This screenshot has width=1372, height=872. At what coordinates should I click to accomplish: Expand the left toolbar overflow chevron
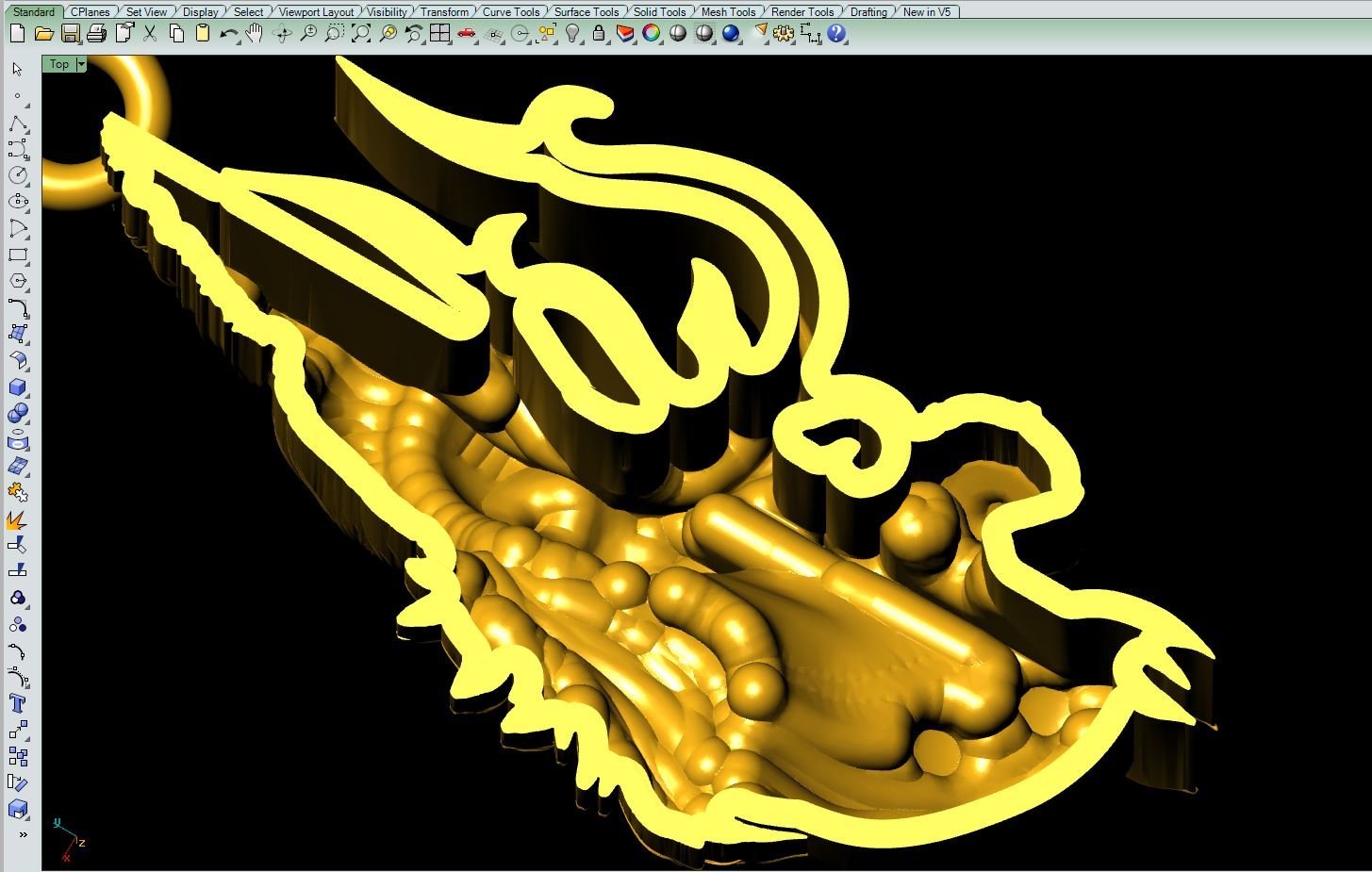click(x=23, y=834)
